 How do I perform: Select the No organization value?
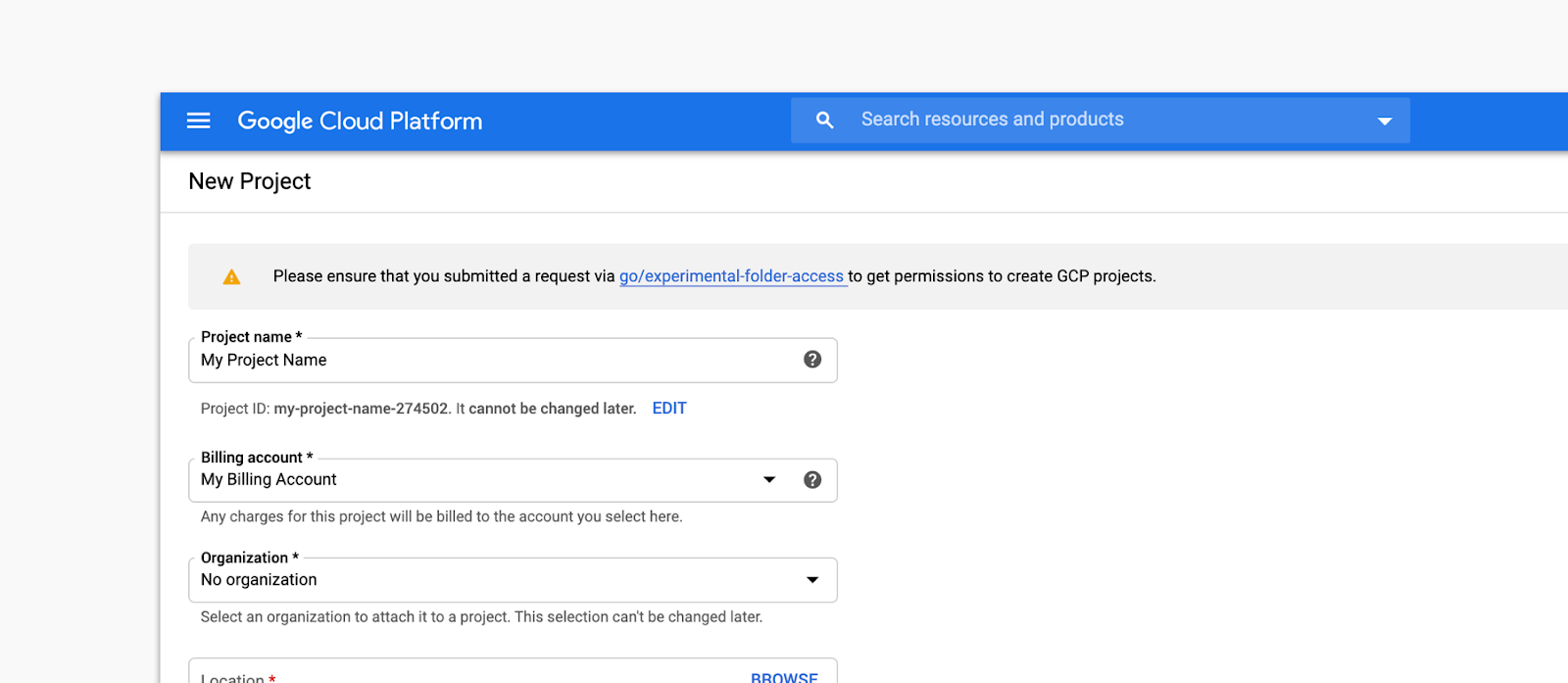(x=259, y=580)
